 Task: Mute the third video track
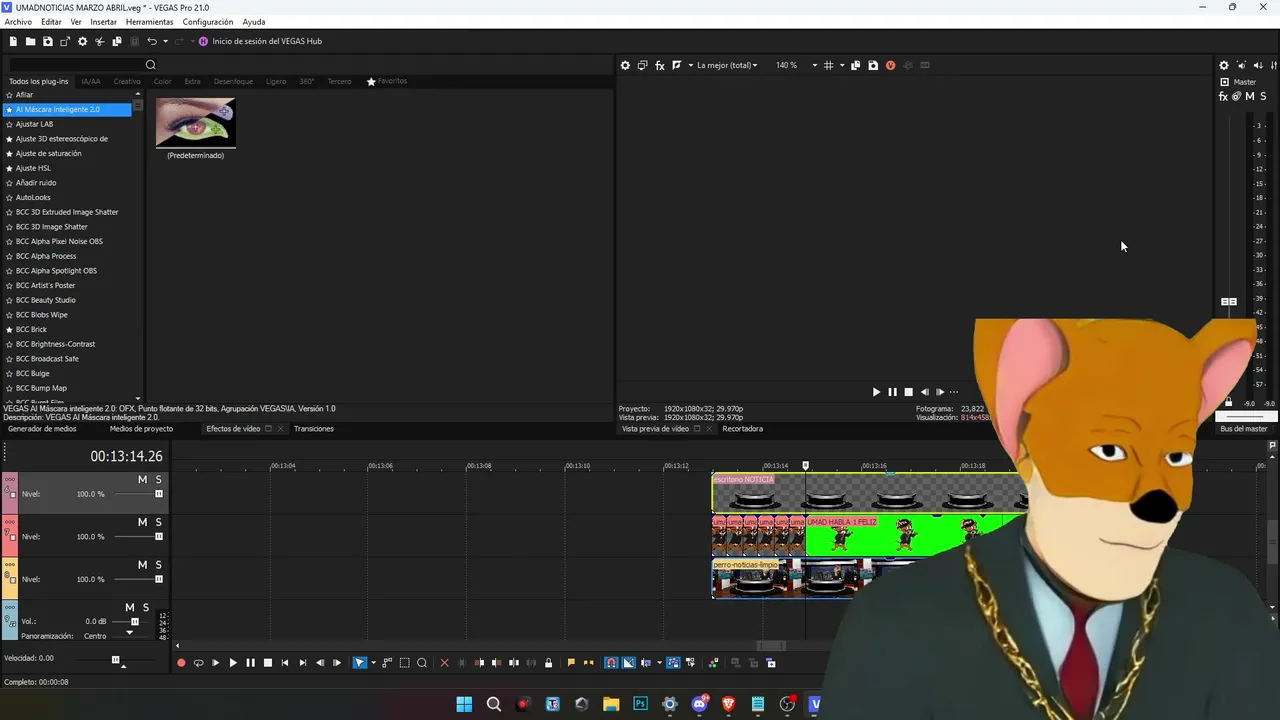click(142, 565)
